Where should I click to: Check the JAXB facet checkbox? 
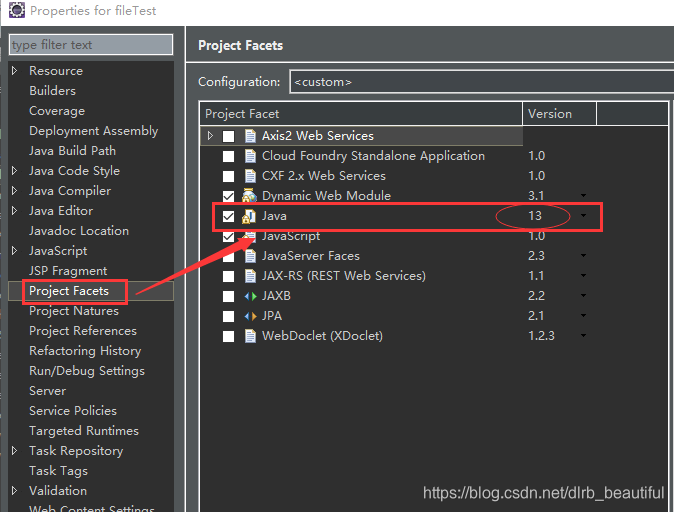228,296
